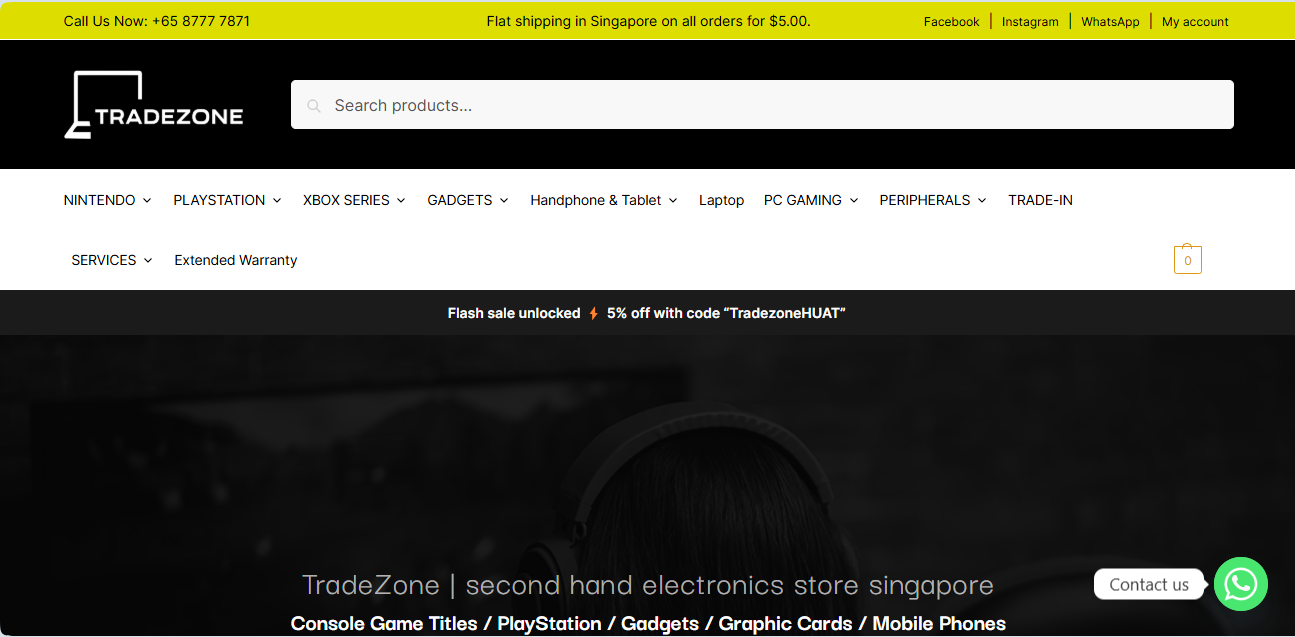Click the flash sale lightning bolt icon
Image resolution: width=1295 pixels, height=637 pixels.
pyautogui.click(x=593, y=313)
